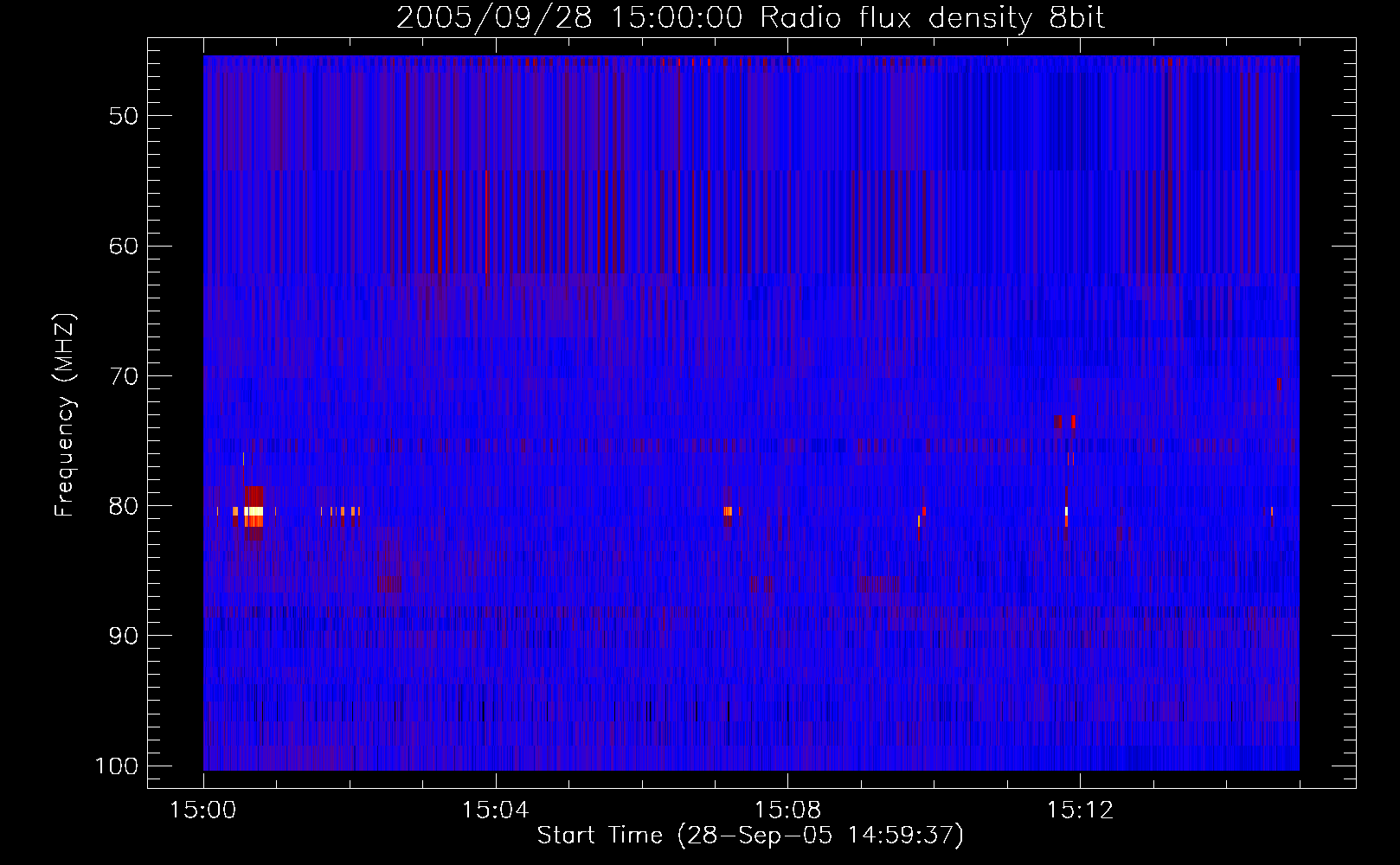Click the 15:08 time tick label
The height and width of the screenshot is (865, 1400).
pyautogui.click(x=787, y=811)
